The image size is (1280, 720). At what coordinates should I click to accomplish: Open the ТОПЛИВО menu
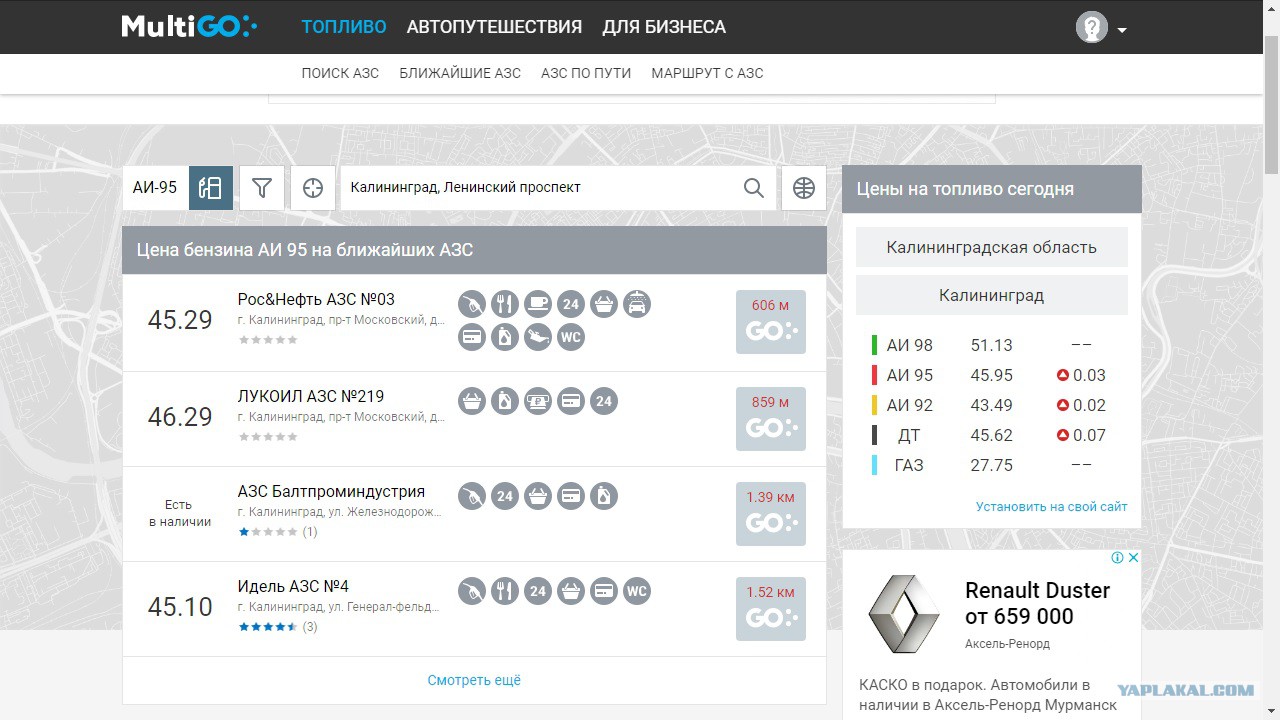344,27
